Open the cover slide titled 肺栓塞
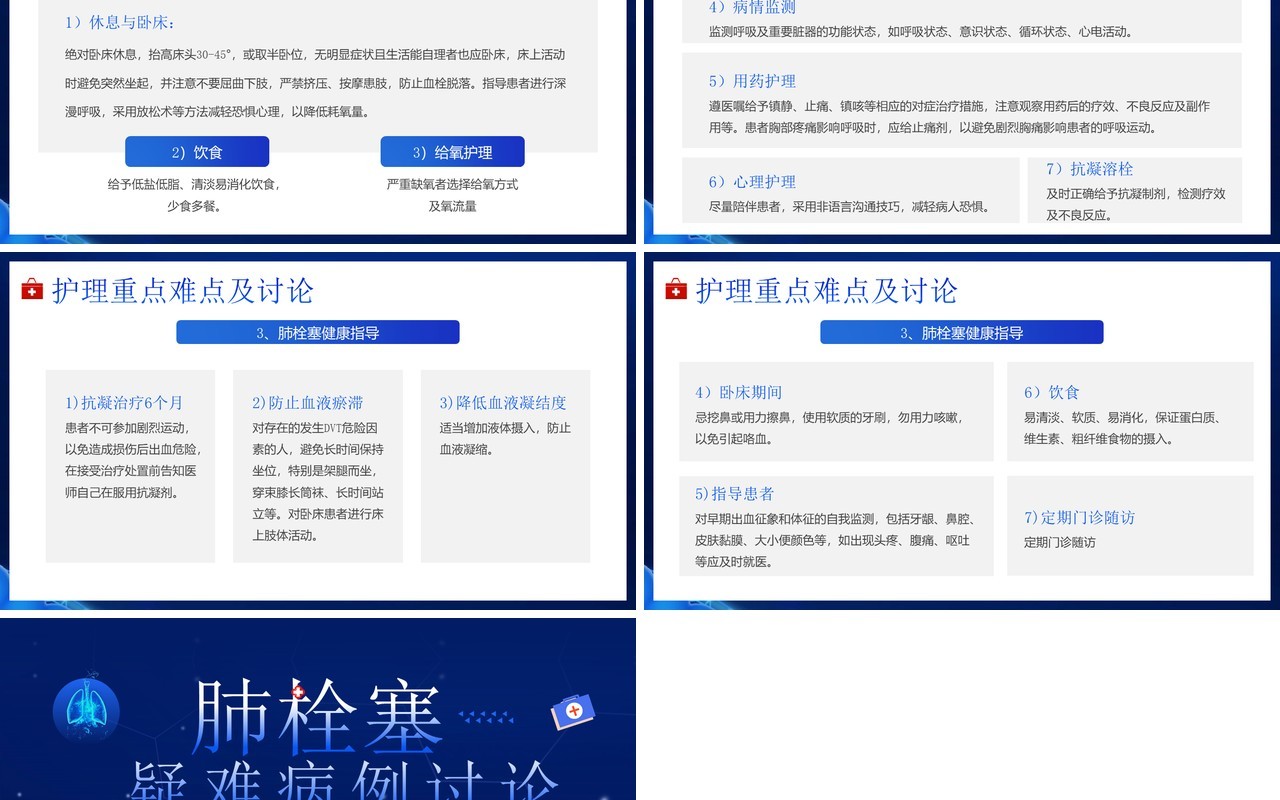This screenshot has height=800, width=1280. click(318, 709)
